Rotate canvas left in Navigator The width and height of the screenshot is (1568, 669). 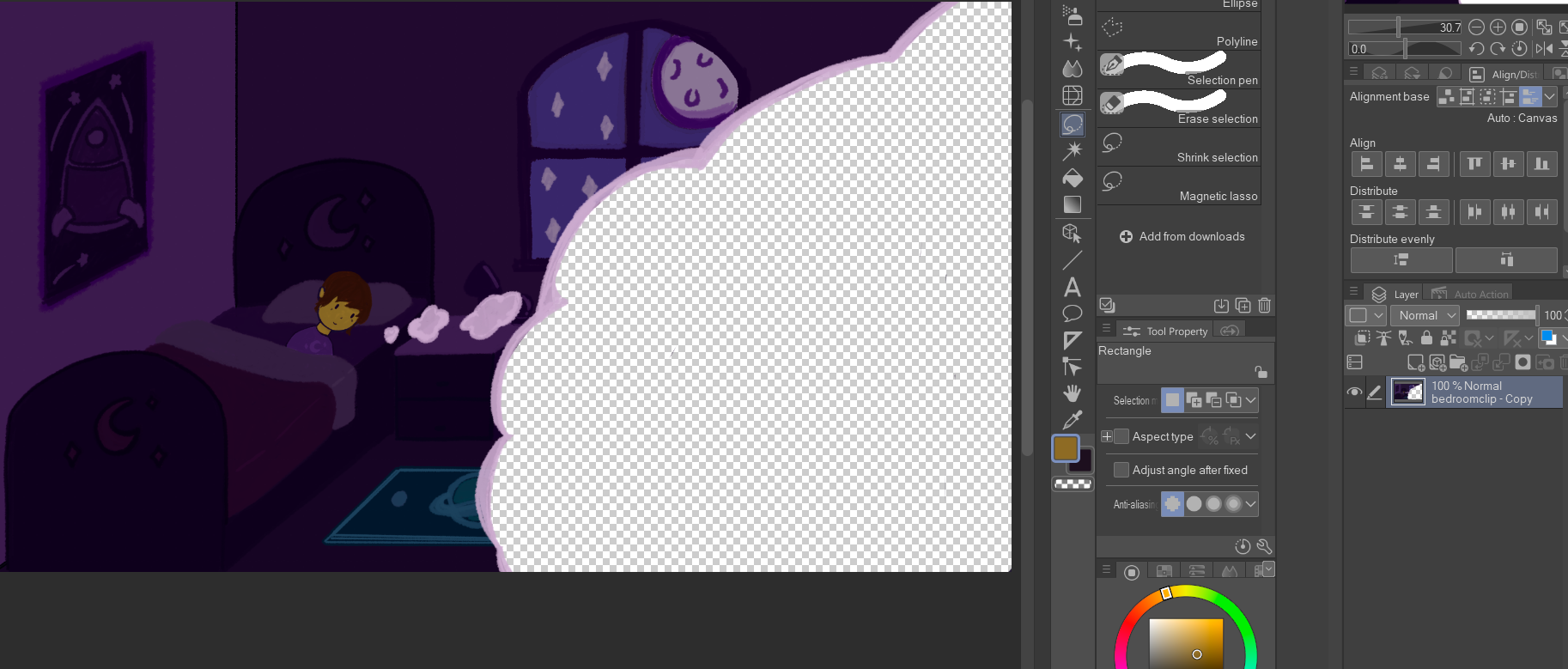[x=1476, y=49]
